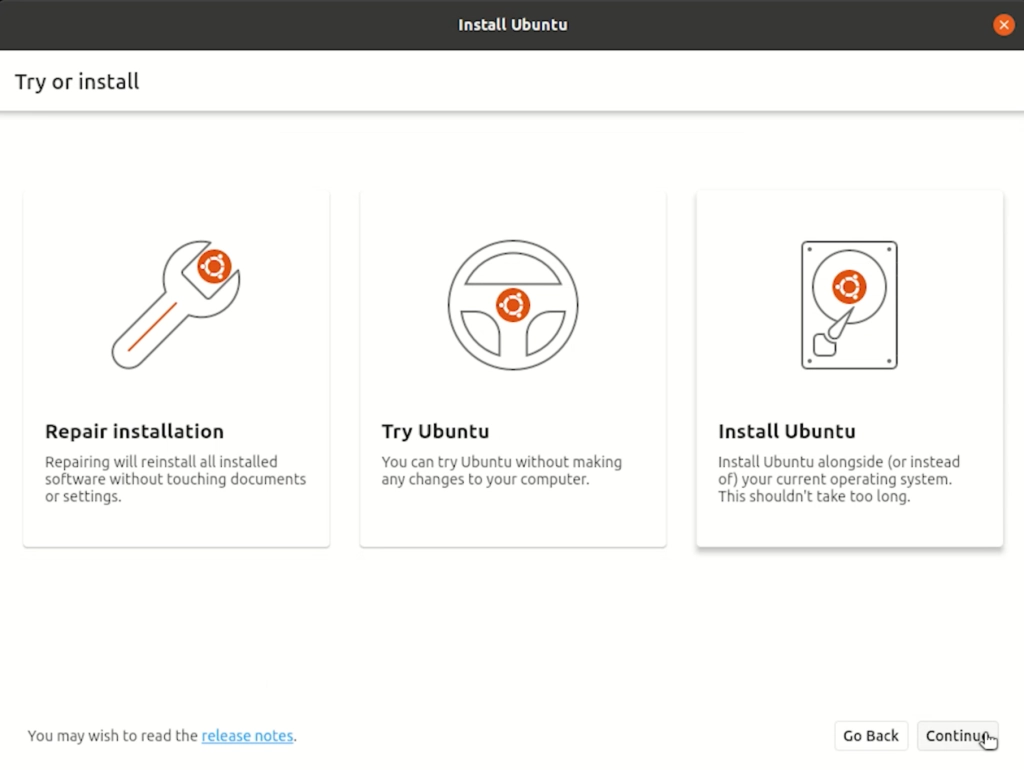
Task: Click the "Install Ubuntu" window title bar text
Action: click(512, 25)
